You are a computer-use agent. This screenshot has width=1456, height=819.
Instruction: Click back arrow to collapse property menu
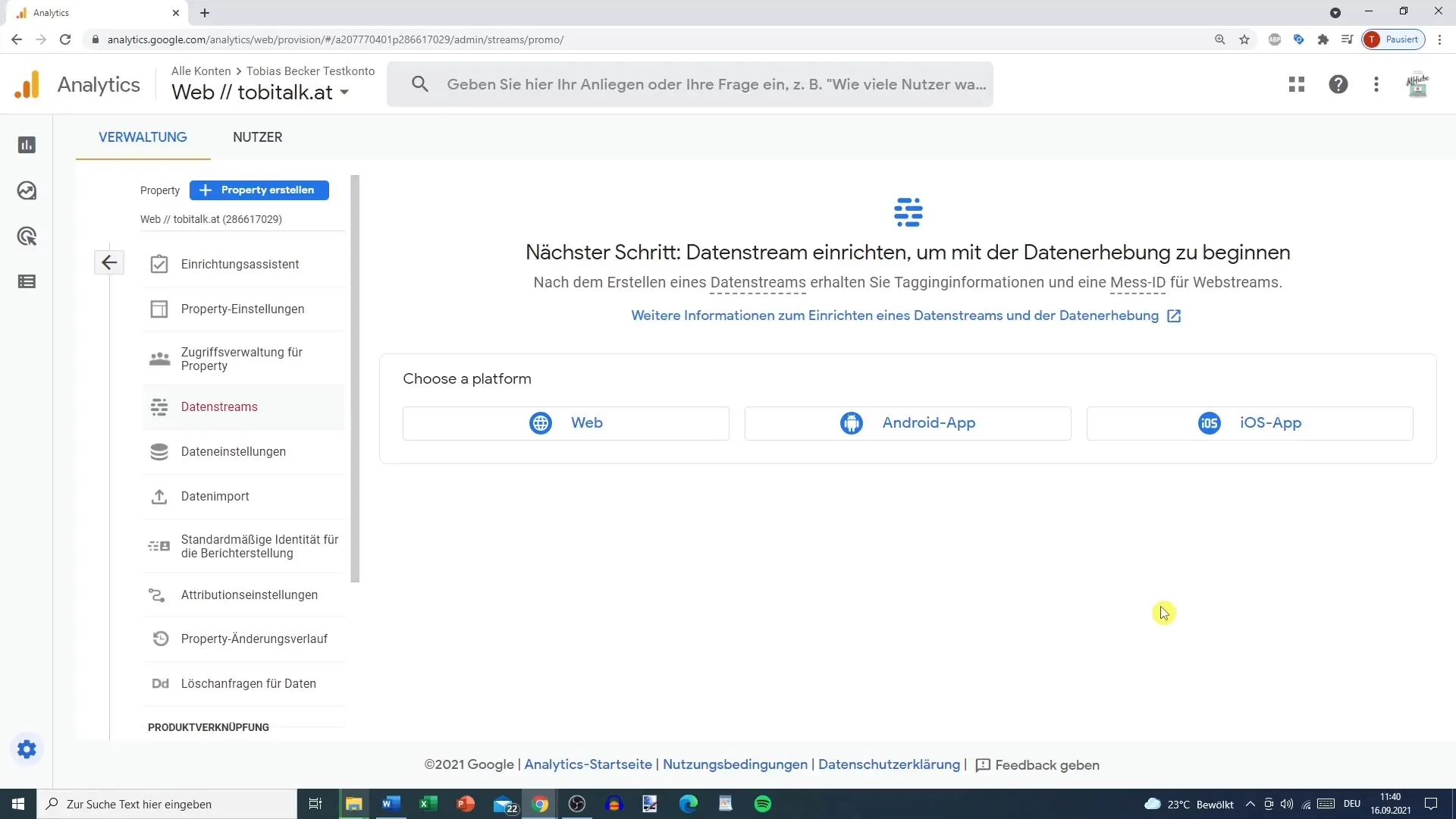pos(109,261)
